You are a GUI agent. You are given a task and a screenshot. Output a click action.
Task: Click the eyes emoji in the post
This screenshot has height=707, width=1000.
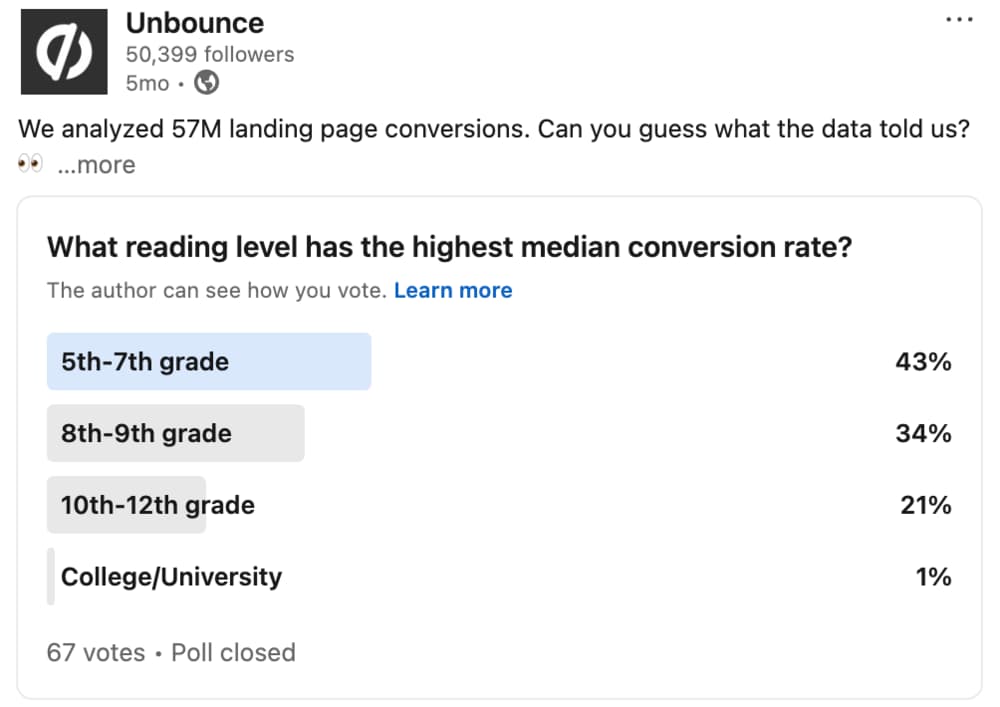31,164
